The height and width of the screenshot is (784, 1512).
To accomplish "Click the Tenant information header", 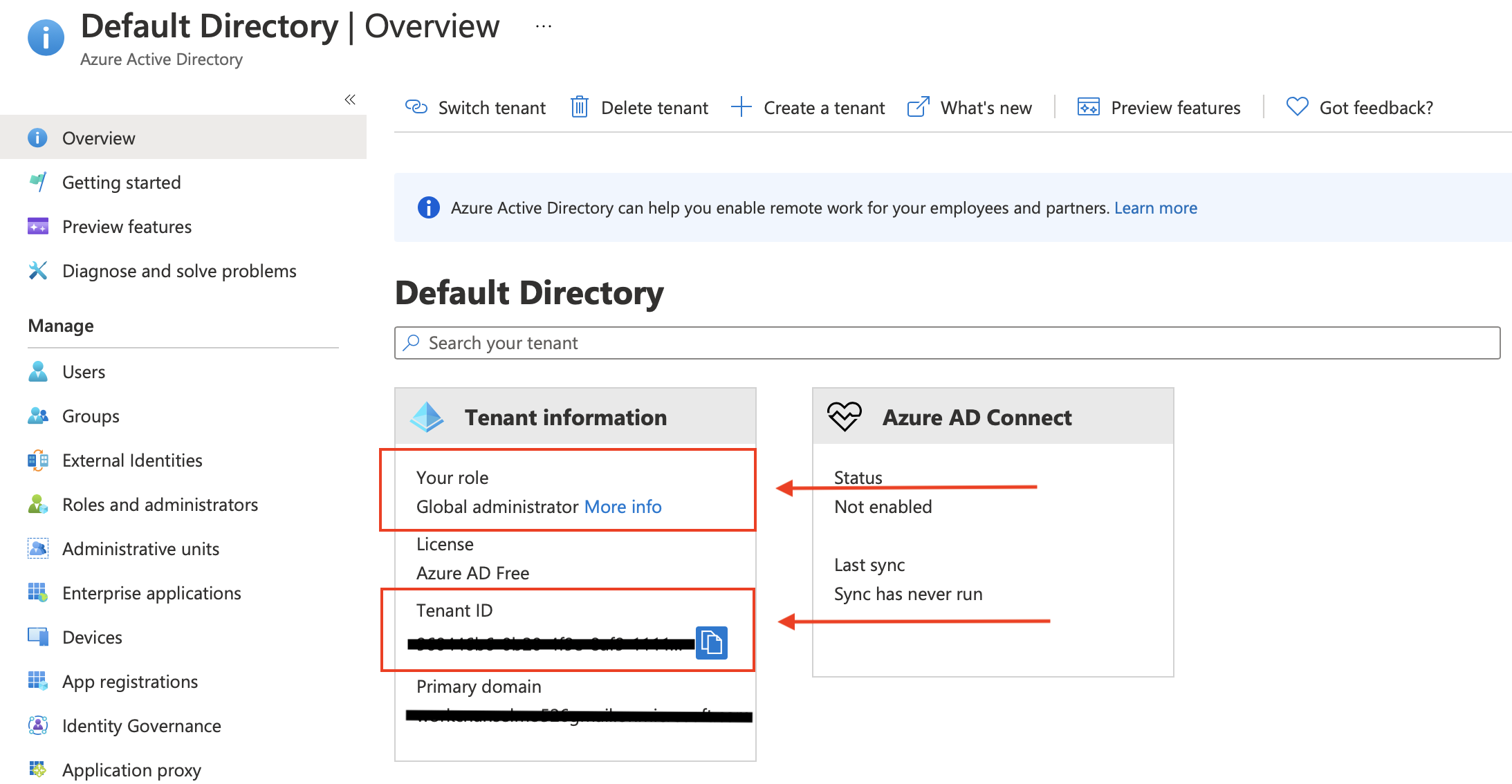I will tap(565, 418).
